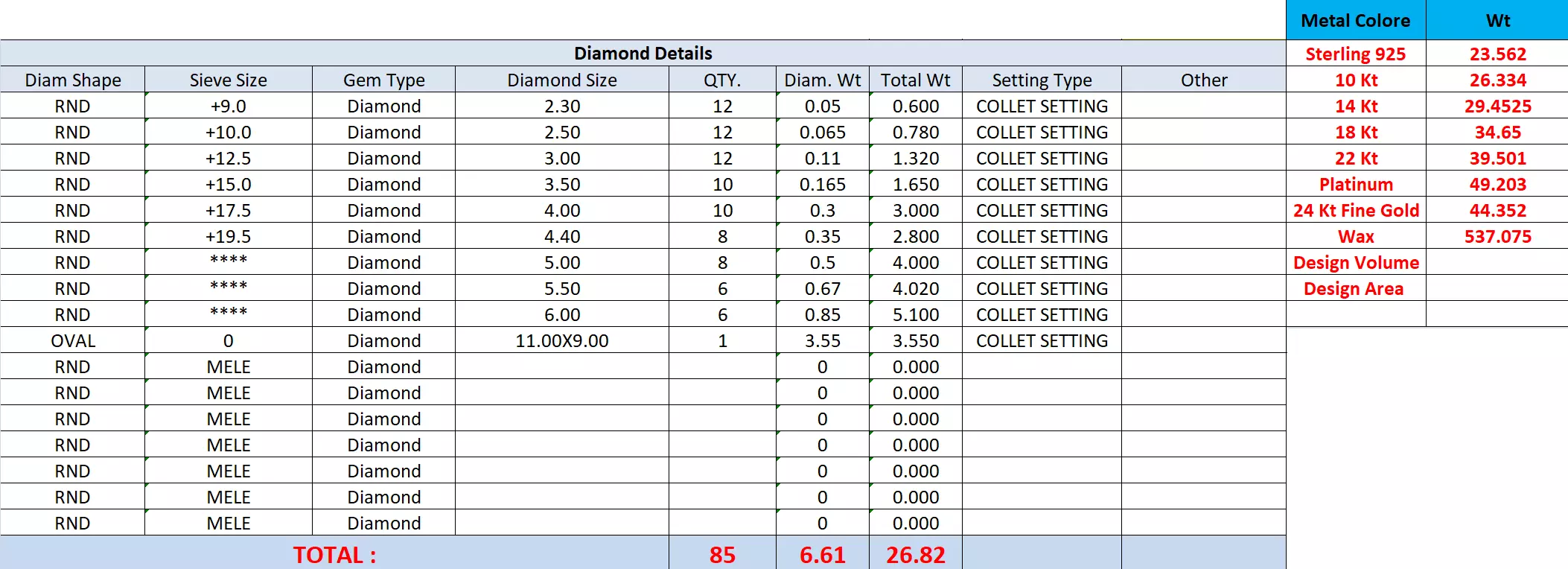The width and height of the screenshot is (1568, 569).
Task: Select diam weight cell 3.55
Action: coord(823,340)
